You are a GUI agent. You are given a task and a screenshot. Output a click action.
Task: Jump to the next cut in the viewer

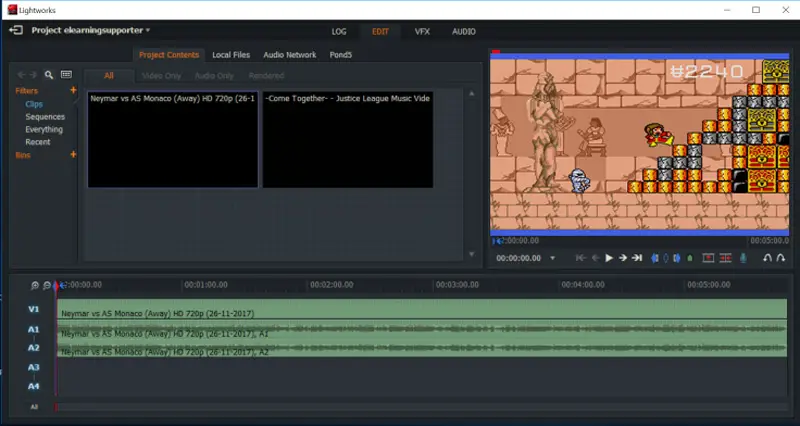coord(637,258)
